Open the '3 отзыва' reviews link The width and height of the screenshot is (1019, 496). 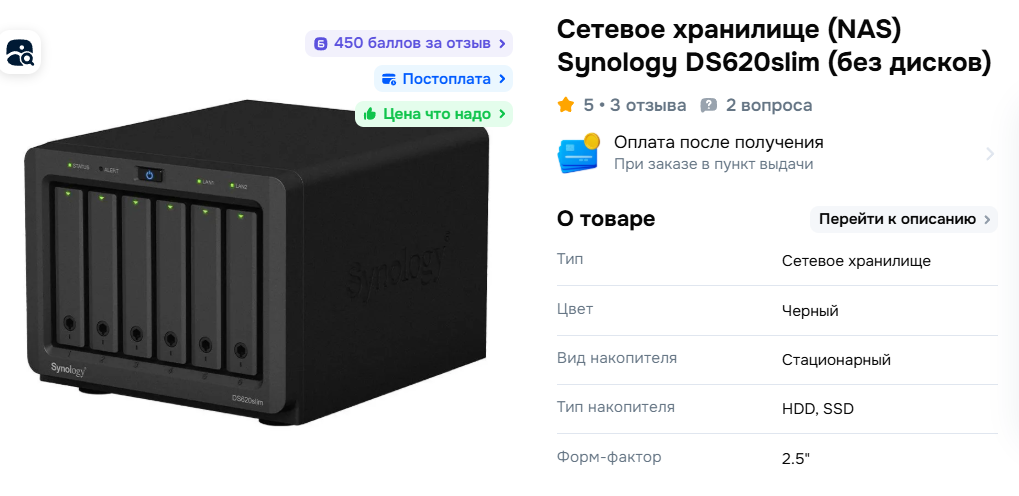click(648, 105)
